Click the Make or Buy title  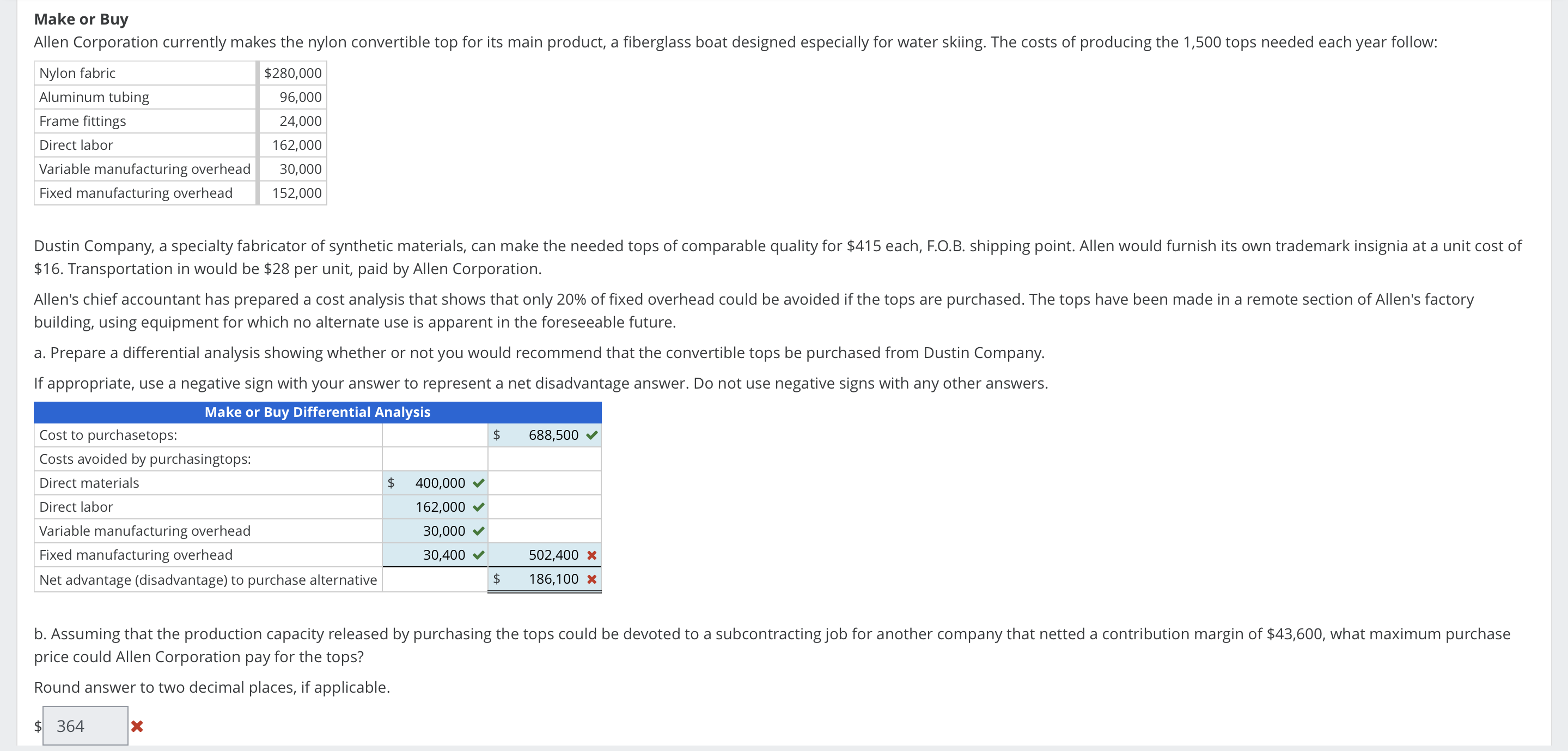[x=81, y=19]
